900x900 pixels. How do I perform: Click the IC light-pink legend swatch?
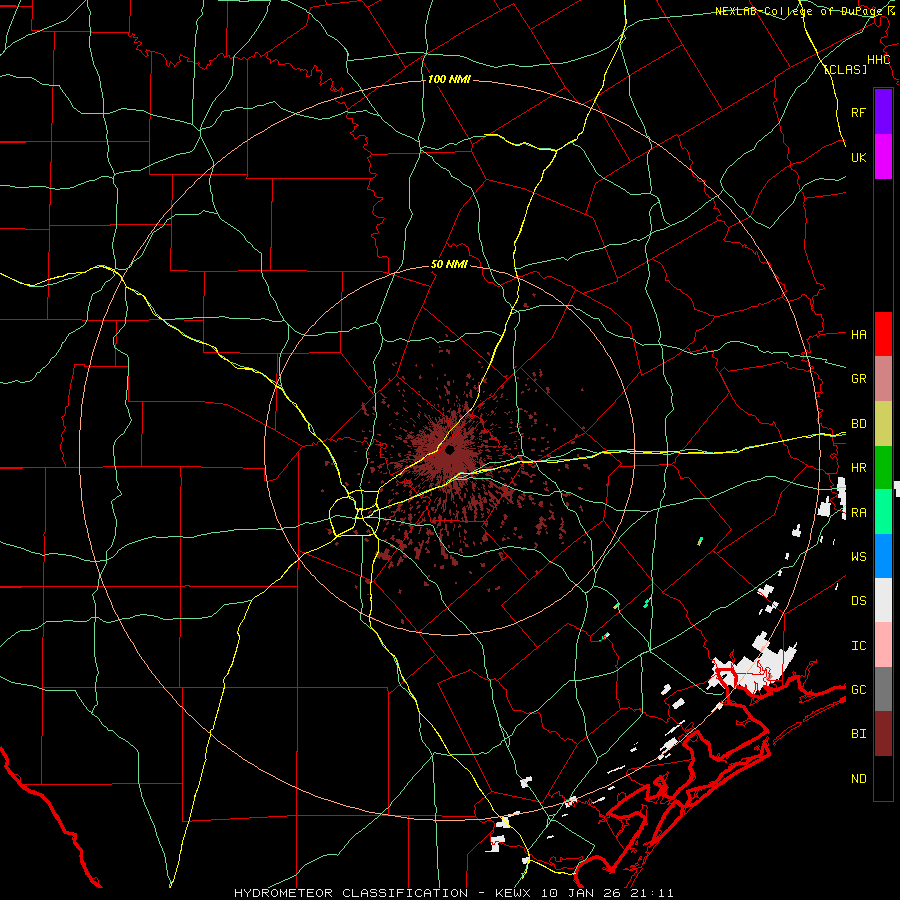tap(883, 645)
